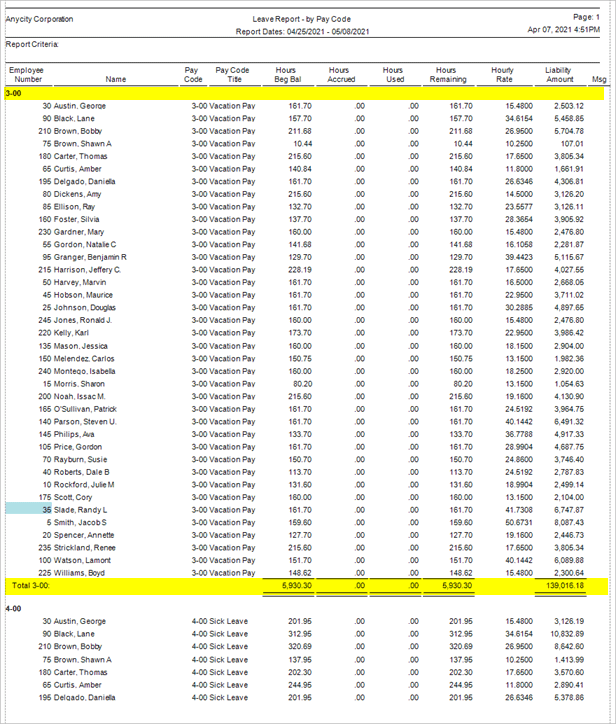The height and width of the screenshot is (724, 616).
Task: Click Montego, Isabella name
Action: [85, 371]
